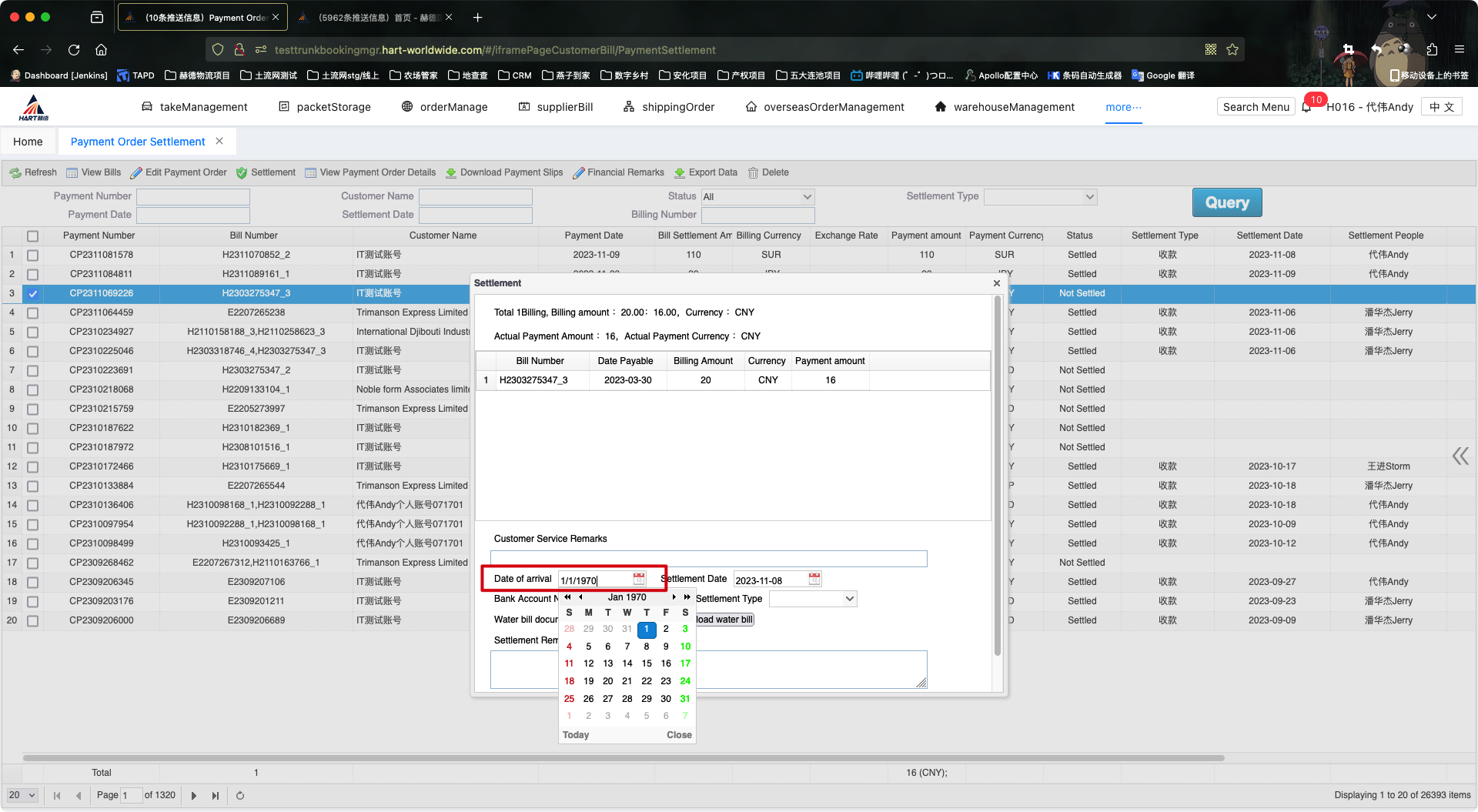Viewport: 1478px width, 812px height.
Task: Click Export Data toolbar icon
Action: 680,173
